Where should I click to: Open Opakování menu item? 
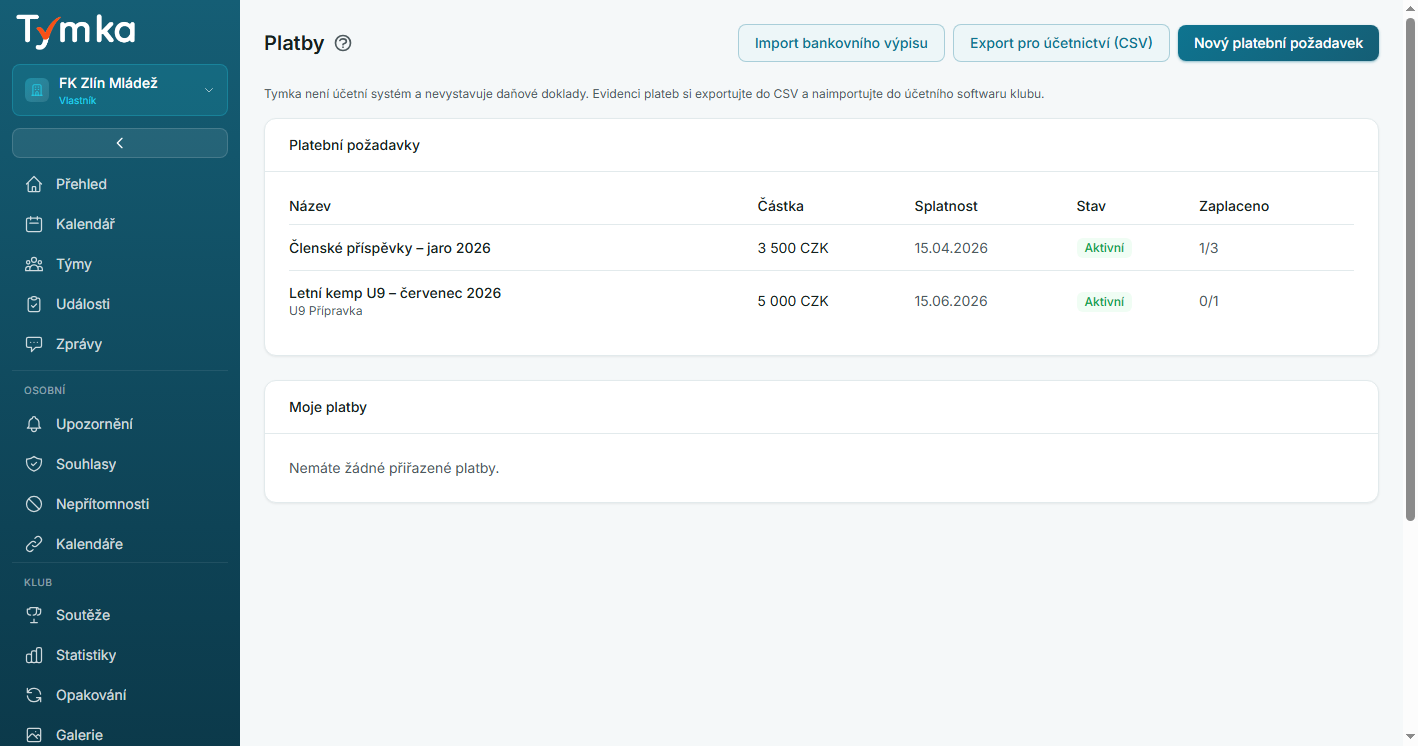point(120,695)
